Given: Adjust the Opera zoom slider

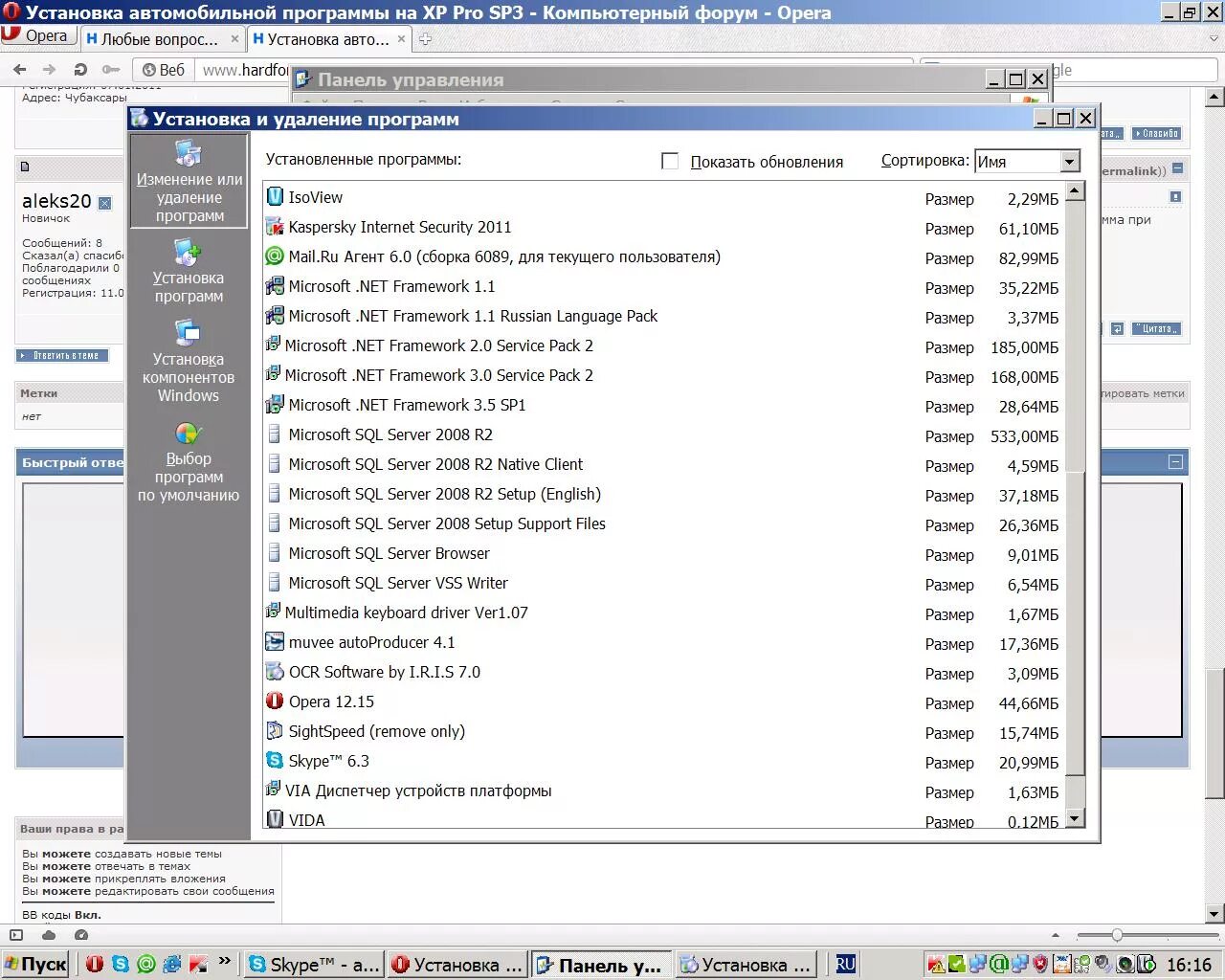Looking at the screenshot, I should click(x=1117, y=935).
